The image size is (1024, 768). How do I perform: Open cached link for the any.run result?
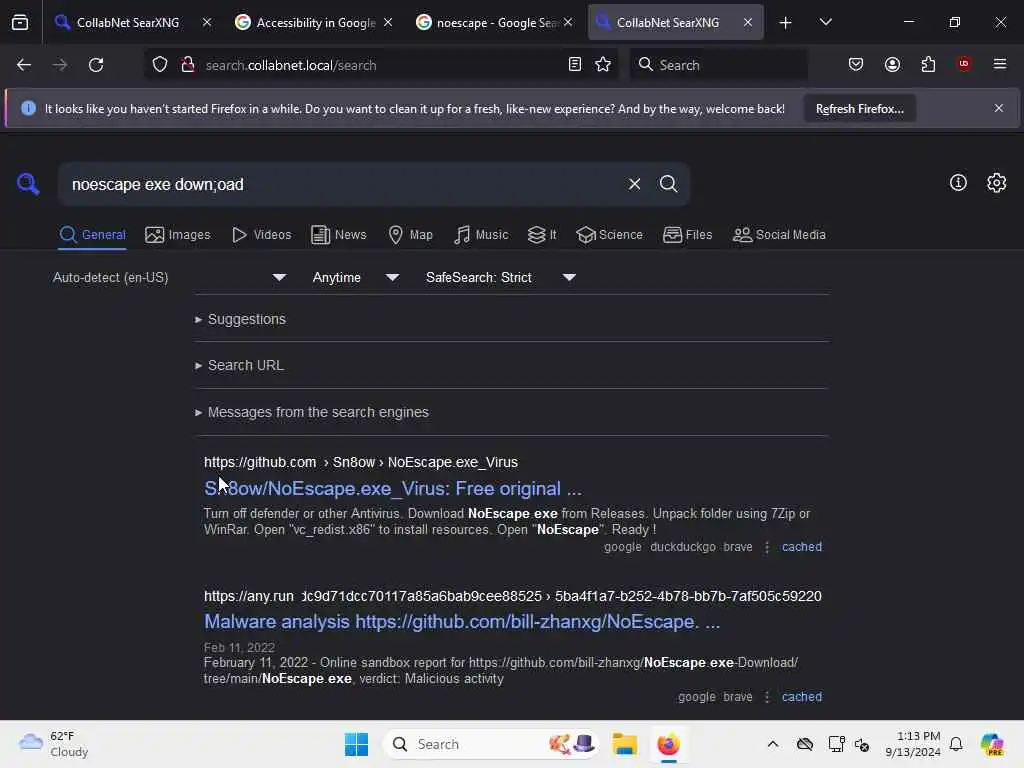[x=802, y=697]
